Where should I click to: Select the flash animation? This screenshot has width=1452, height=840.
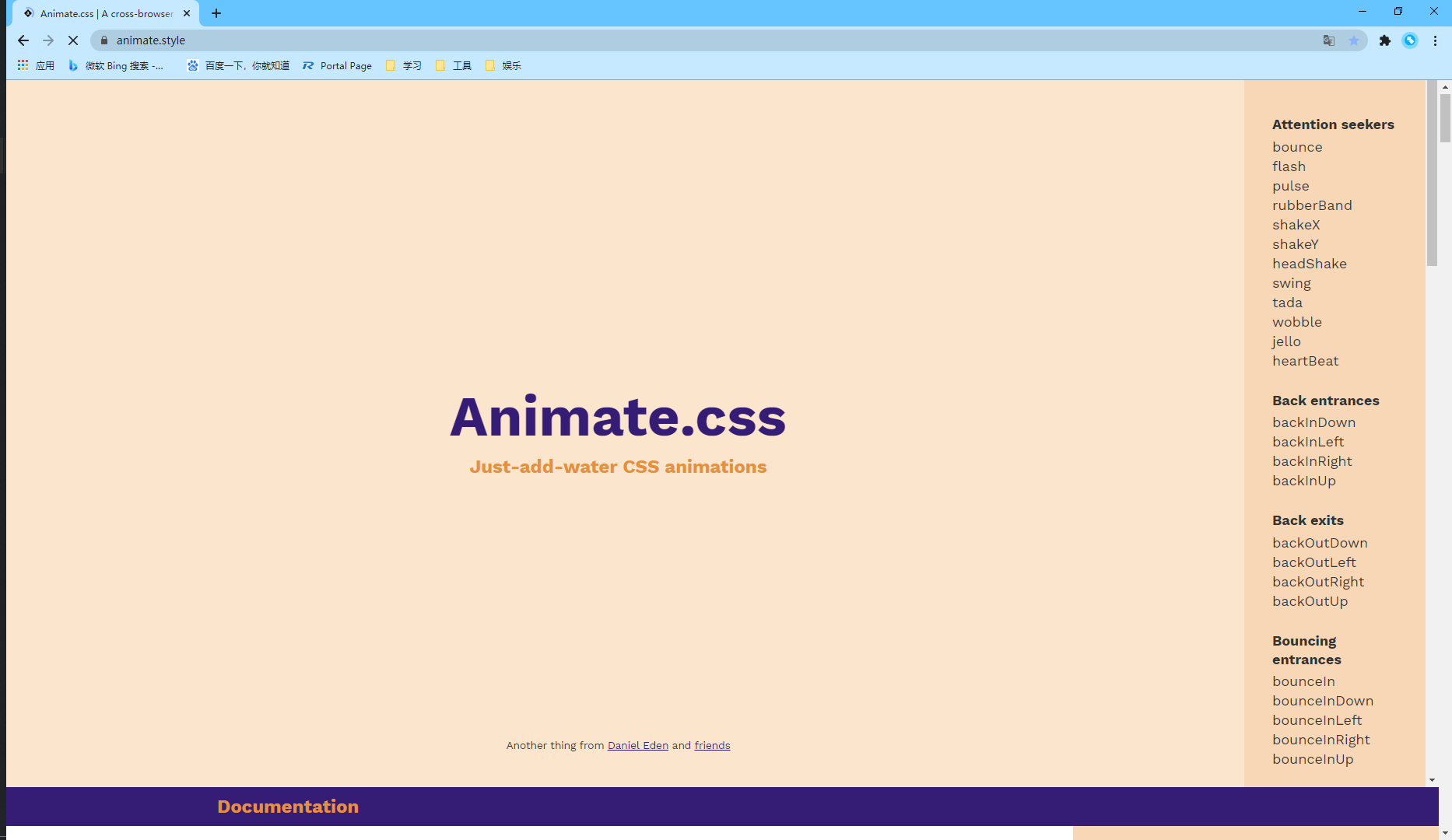click(x=1289, y=166)
